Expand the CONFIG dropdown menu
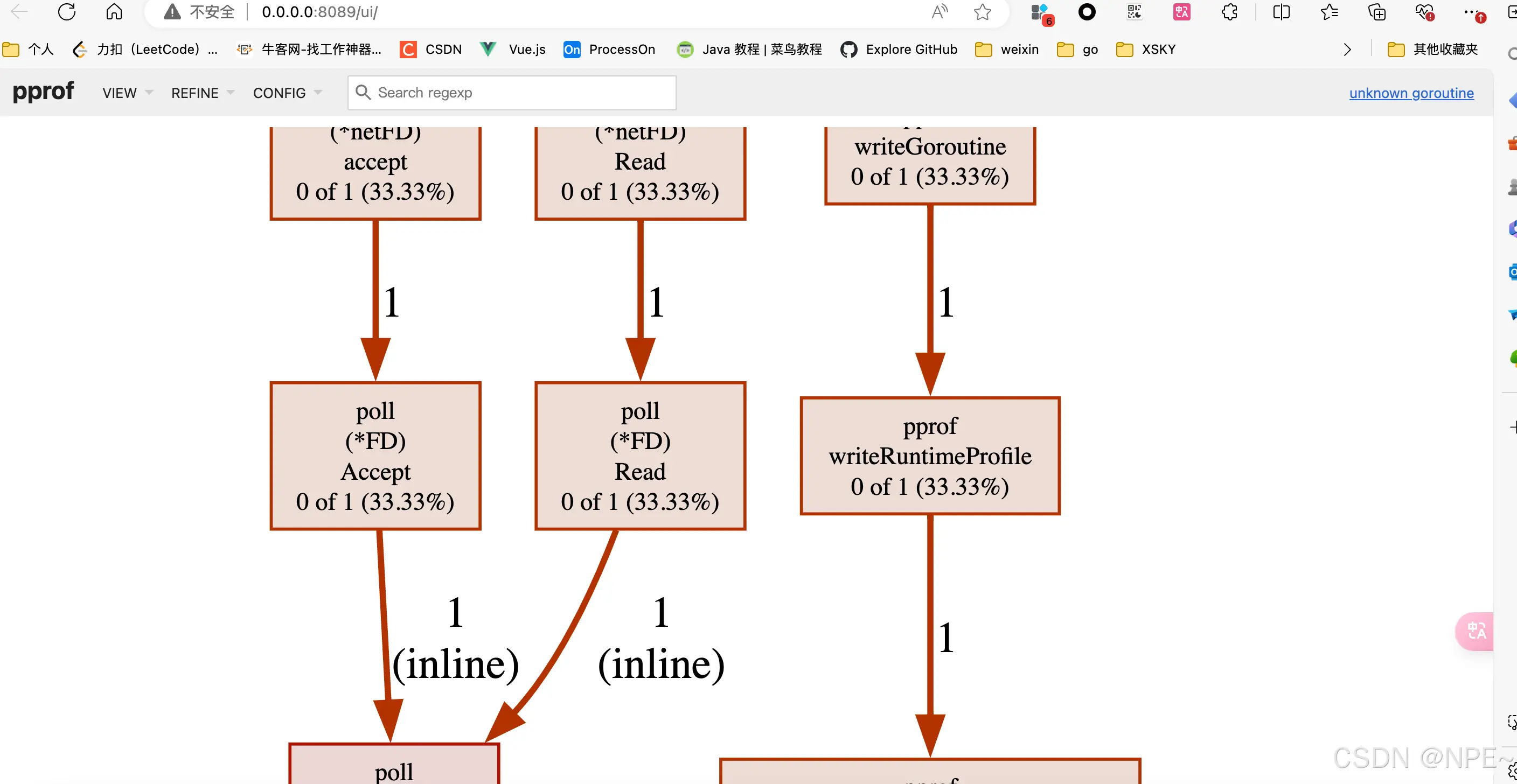The image size is (1517, 784). click(285, 92)
